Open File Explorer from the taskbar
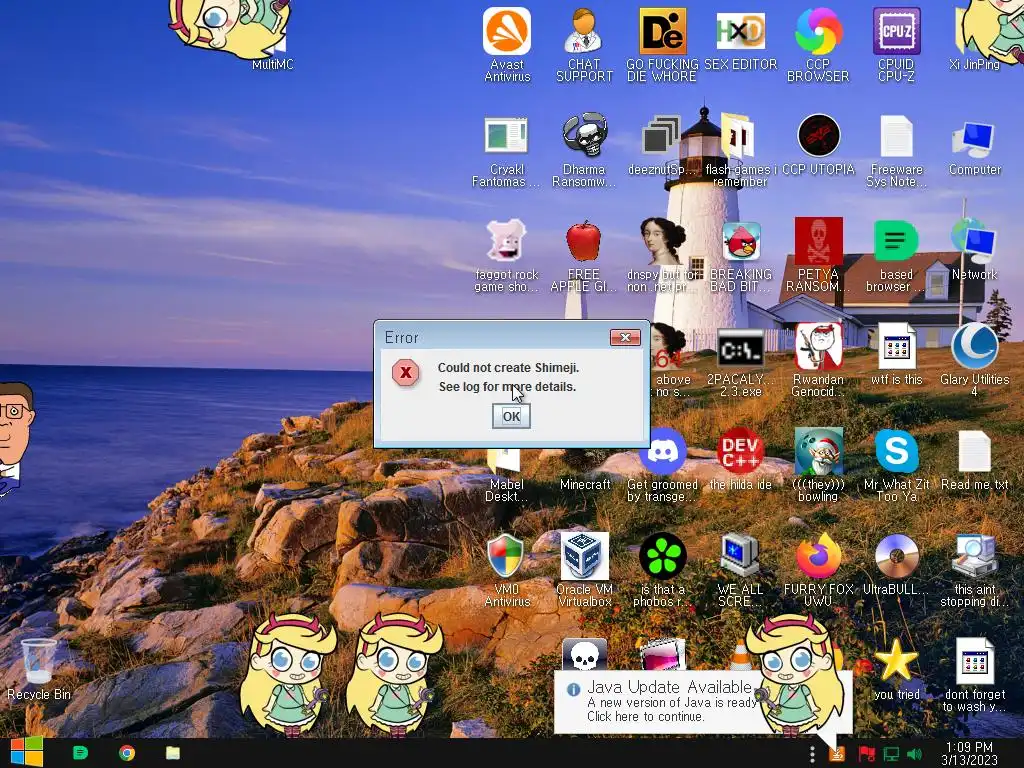The width and height of the screenshot is (1024, 768). coord(172,753)
